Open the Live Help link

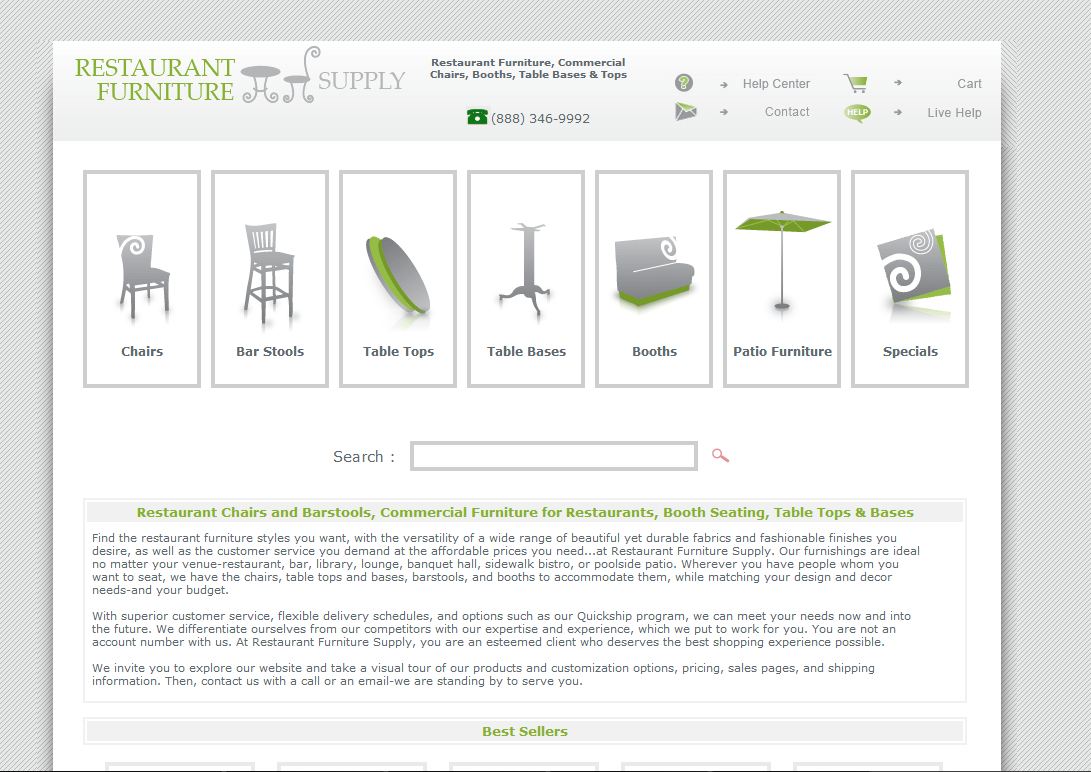[954, 113]
